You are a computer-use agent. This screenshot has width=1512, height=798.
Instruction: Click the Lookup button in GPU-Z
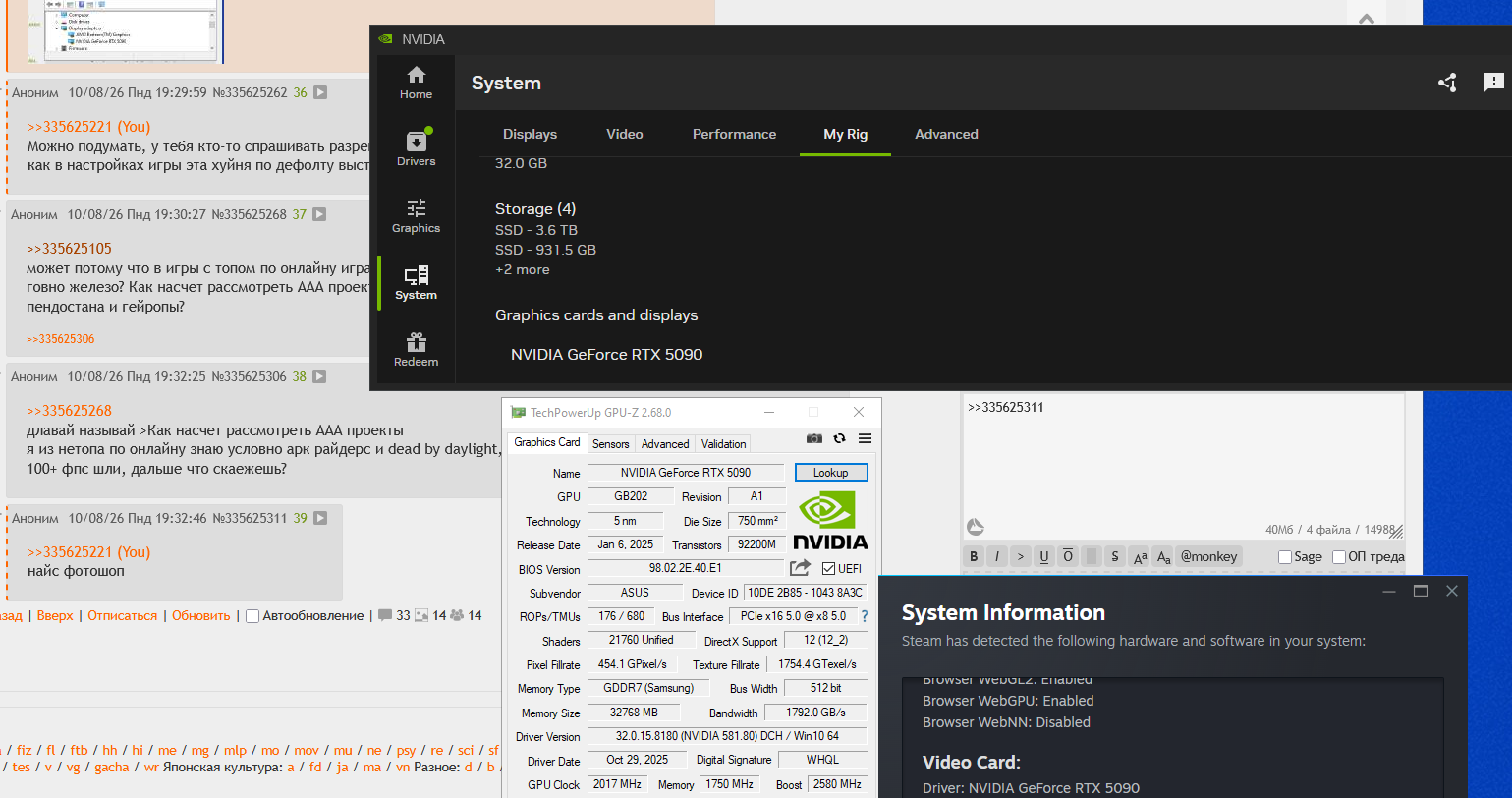(x=830, y=473)
